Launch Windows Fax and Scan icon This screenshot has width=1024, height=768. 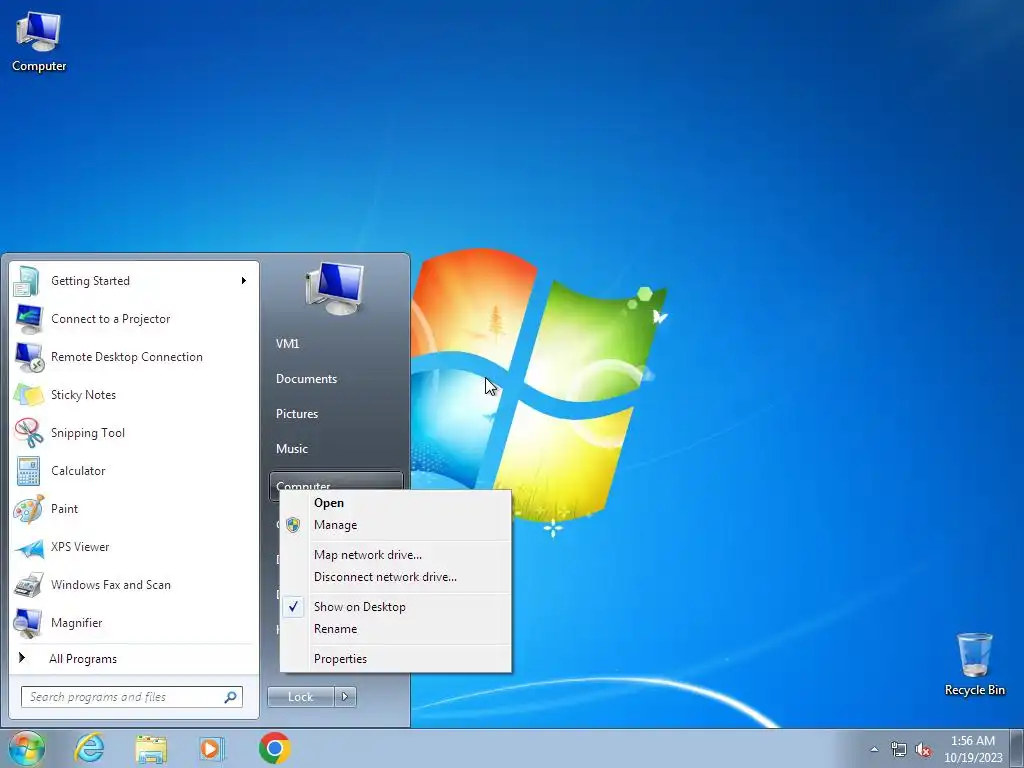tap(28, 585)
